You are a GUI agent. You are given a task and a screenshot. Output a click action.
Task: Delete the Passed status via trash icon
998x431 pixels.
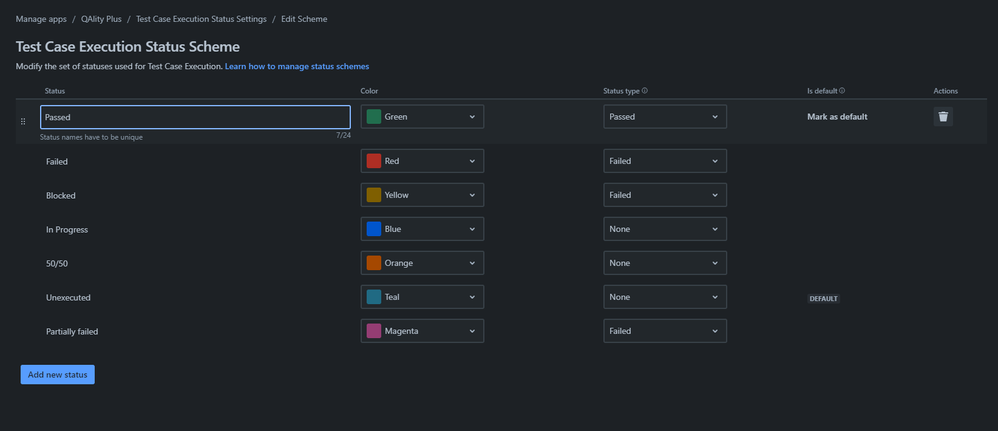point(943,117)
